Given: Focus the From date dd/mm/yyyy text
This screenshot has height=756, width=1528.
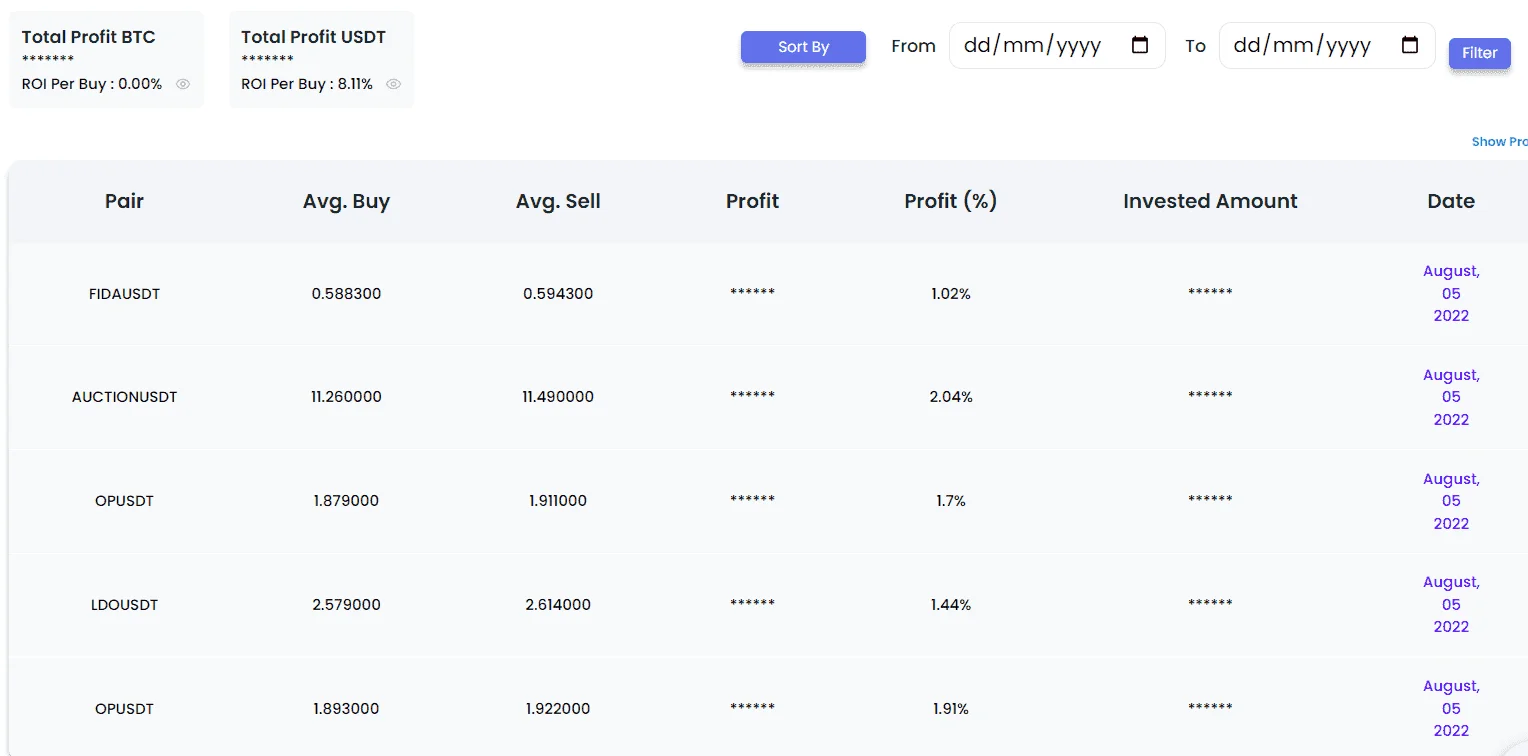Looking at the screenshot, I should click(x=1032, y=46).
